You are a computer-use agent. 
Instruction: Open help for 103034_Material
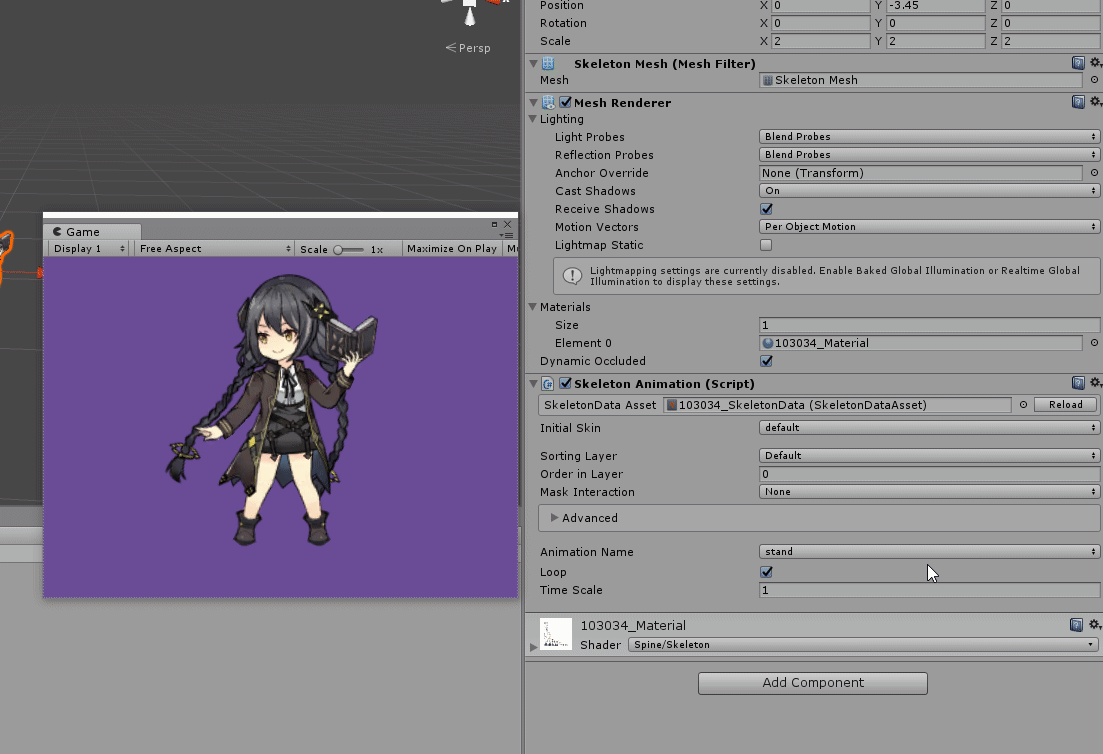point(1076,625)
